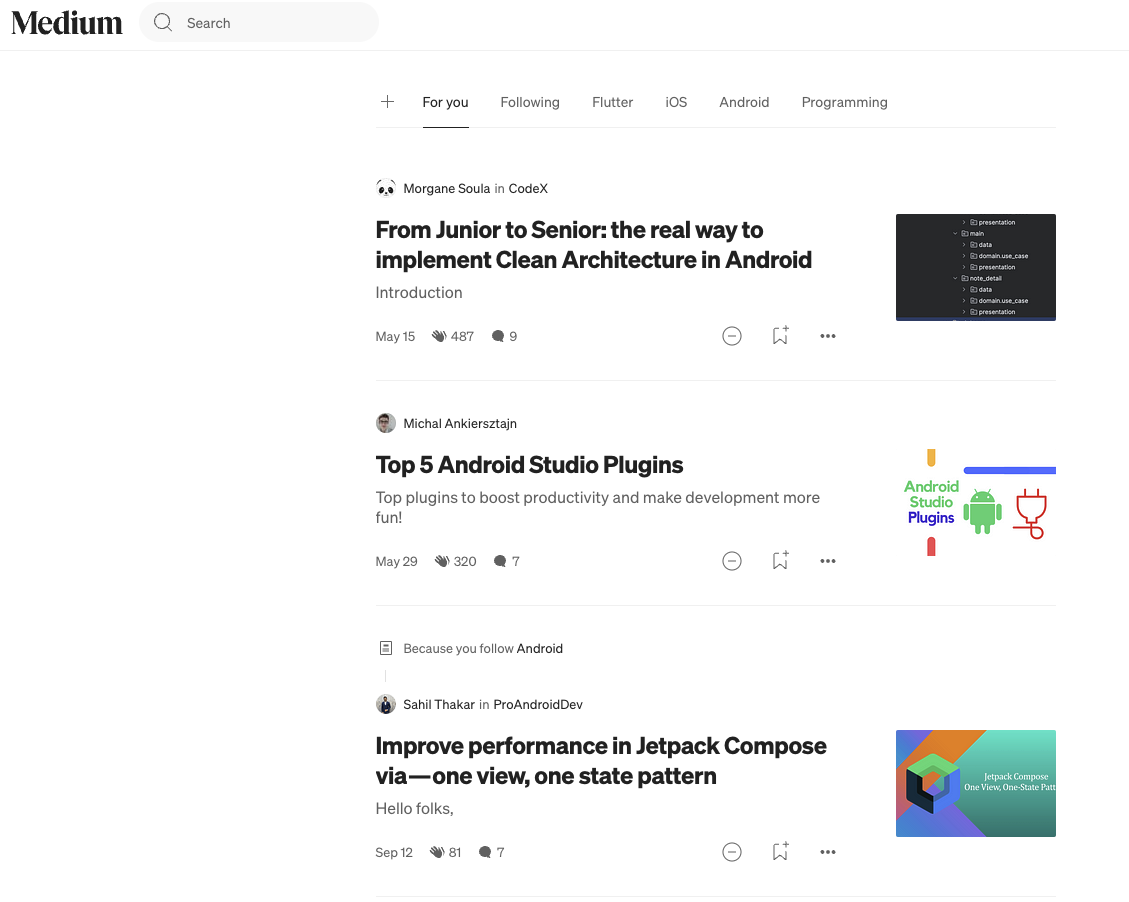Viewport: 1129px width, 902px height.
Task: Open the Clean Architecture folder-tree thumbnail
Action: coord(976,267)
